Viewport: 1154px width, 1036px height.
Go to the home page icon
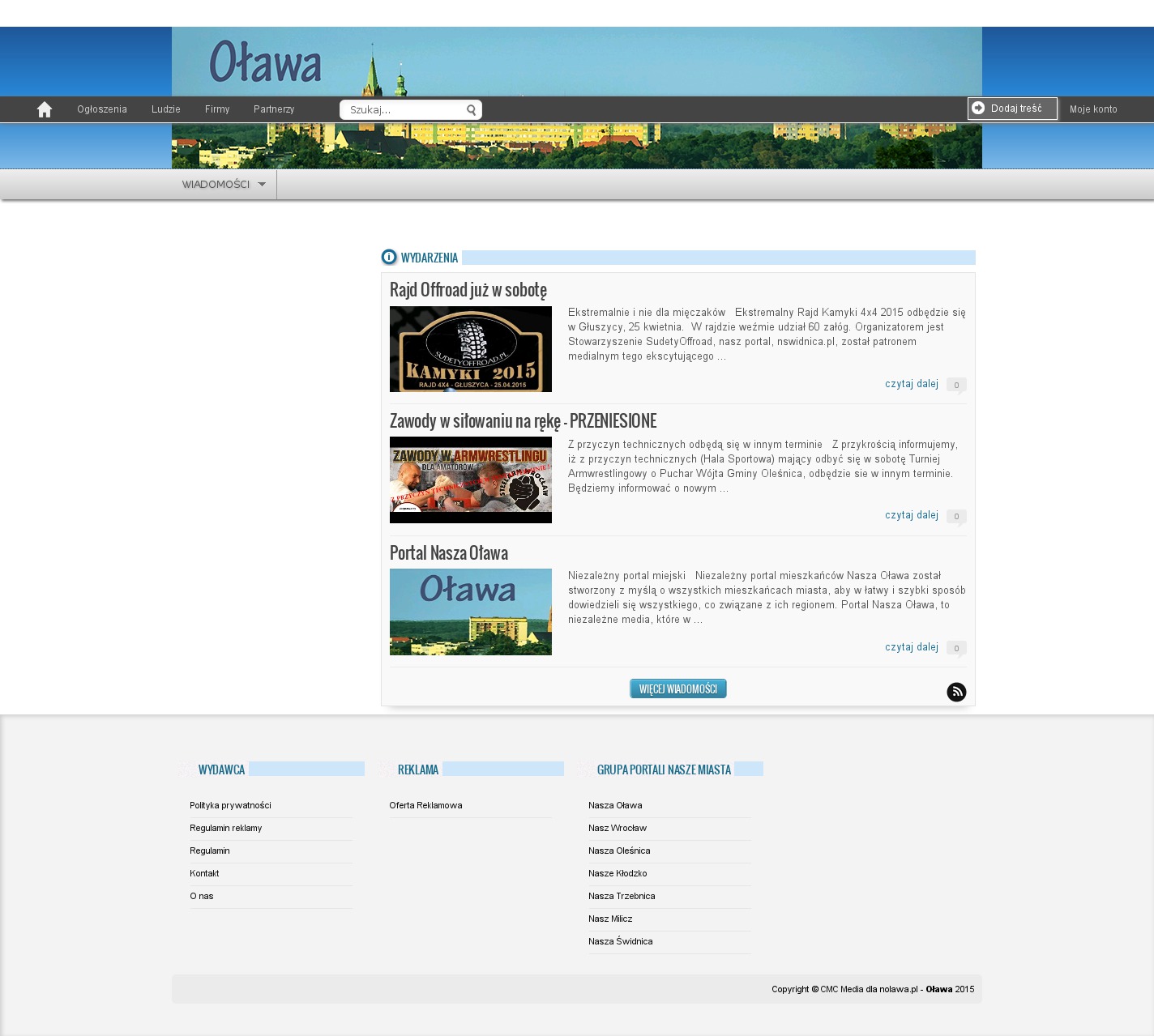(x=45, y=109)
